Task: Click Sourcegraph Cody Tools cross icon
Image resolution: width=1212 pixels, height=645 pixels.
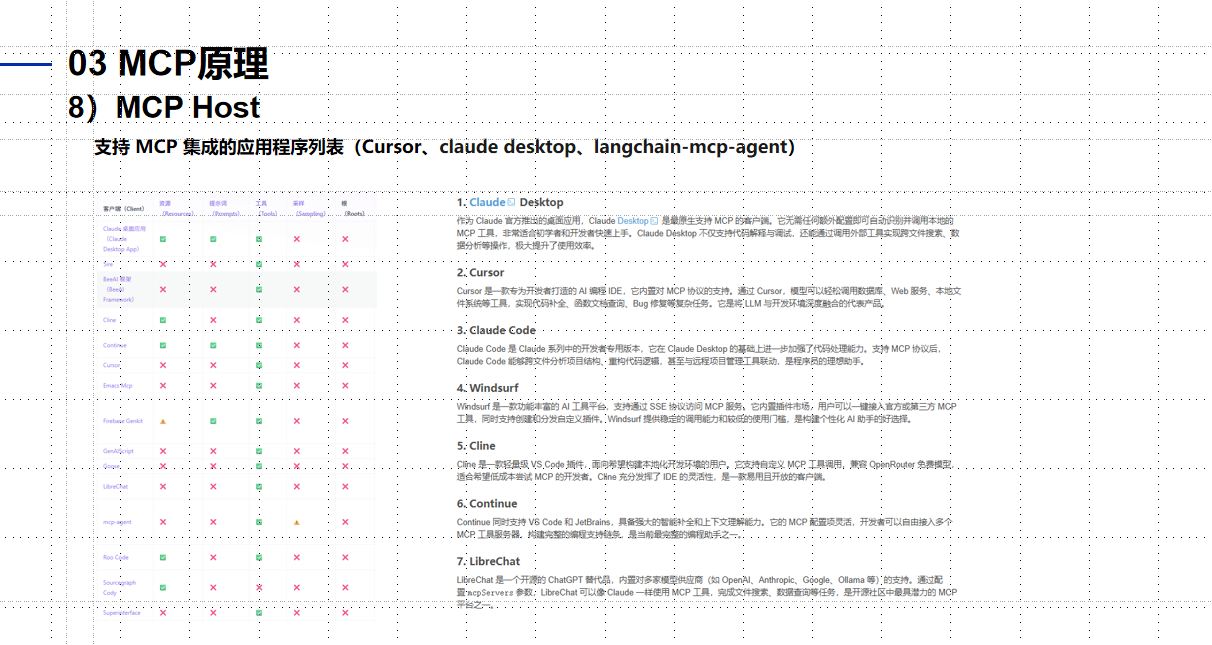Action: [259, 588]
